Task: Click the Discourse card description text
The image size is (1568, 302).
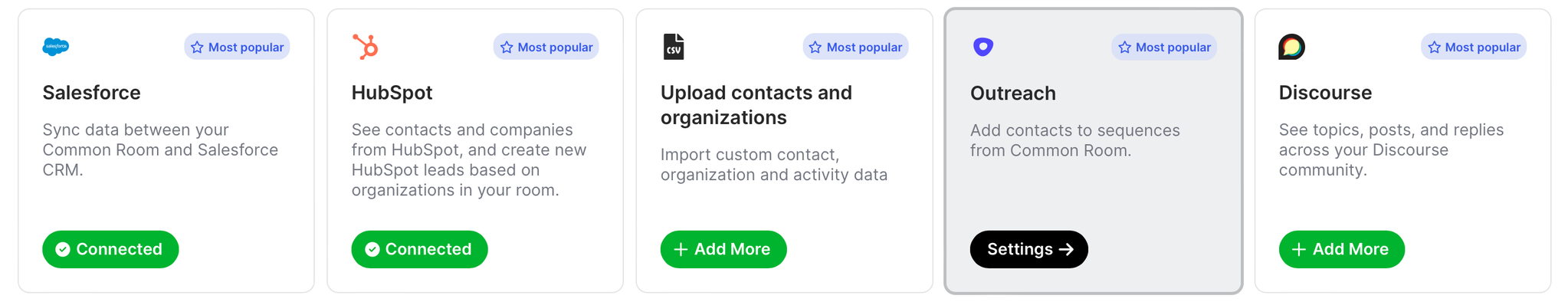Action: tap(1391, 149)
